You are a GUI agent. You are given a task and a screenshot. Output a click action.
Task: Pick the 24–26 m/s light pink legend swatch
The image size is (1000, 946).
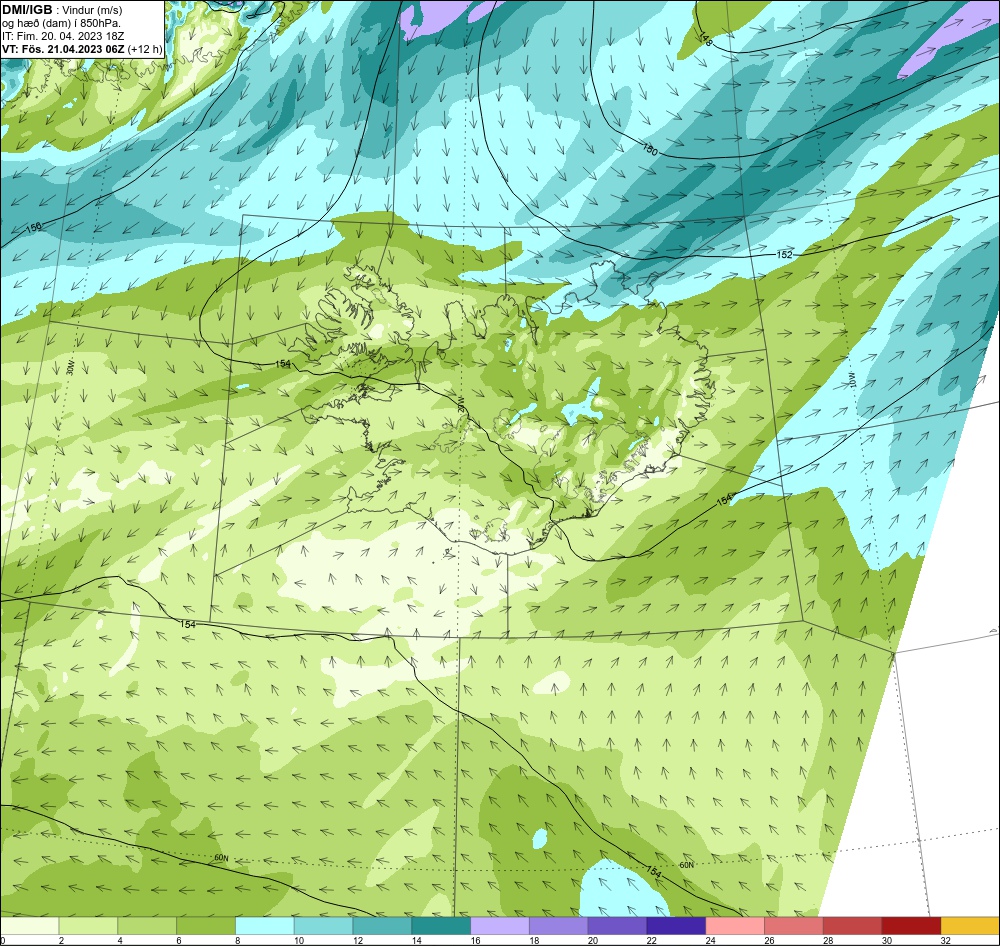click(x=735, y=926)
